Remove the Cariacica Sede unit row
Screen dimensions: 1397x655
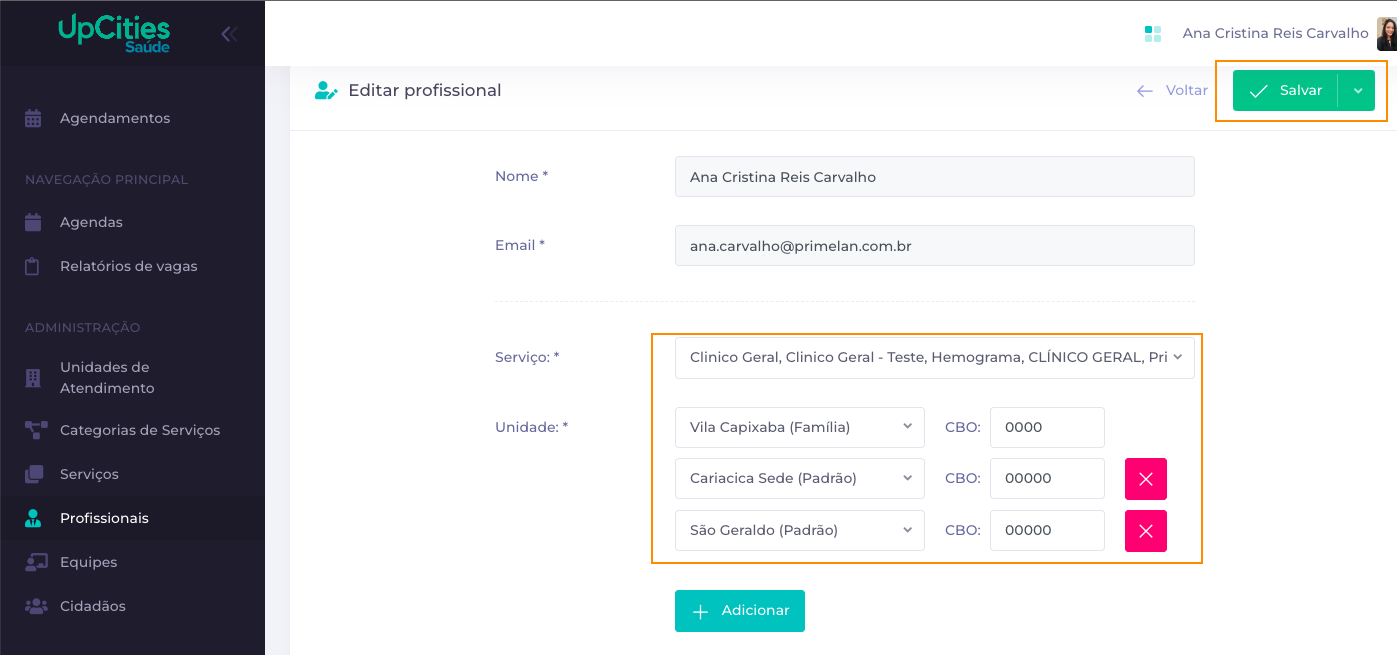(1146, 479)
